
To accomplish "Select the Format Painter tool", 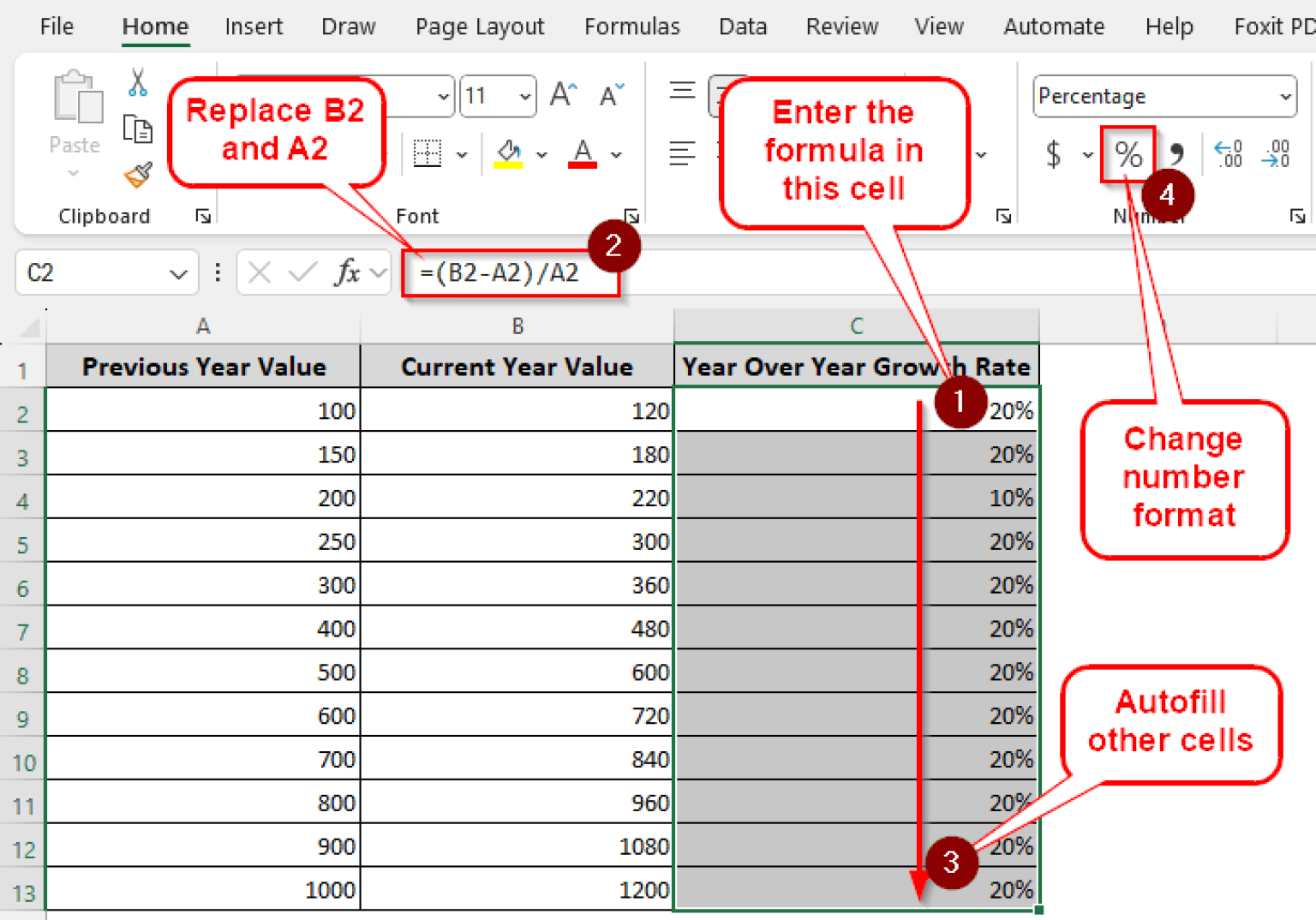I will 136,175.
